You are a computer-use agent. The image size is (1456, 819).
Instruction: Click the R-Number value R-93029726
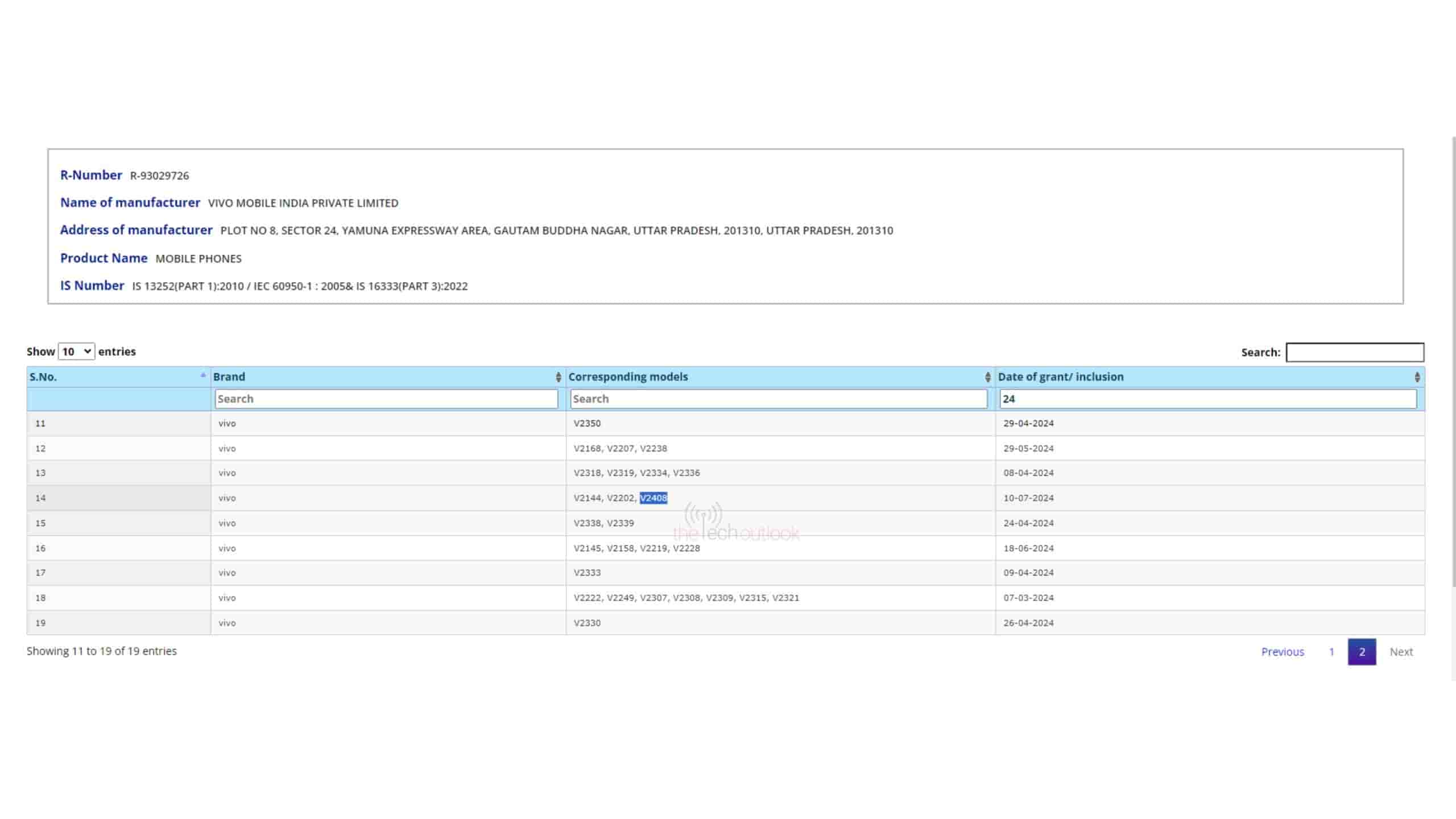click(x=159, y=176)
